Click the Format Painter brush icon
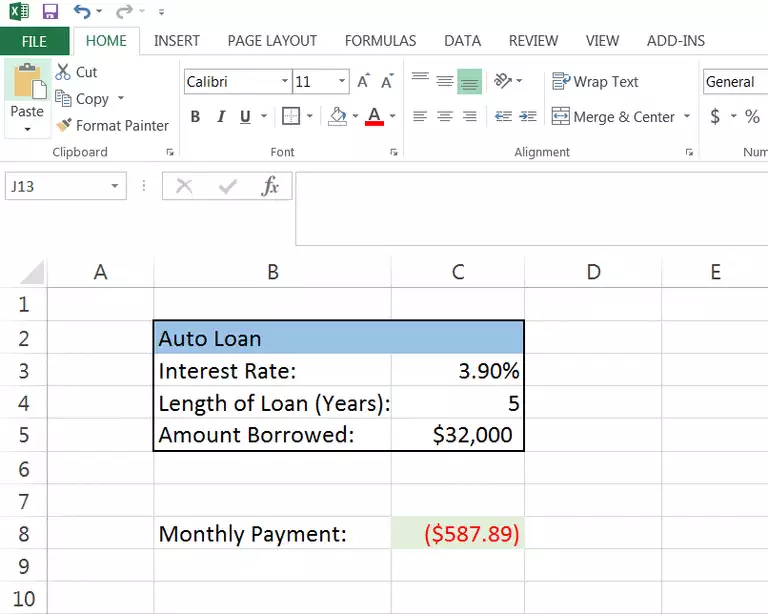Screen dimensions: 768x614 click(x=64, y=125)
